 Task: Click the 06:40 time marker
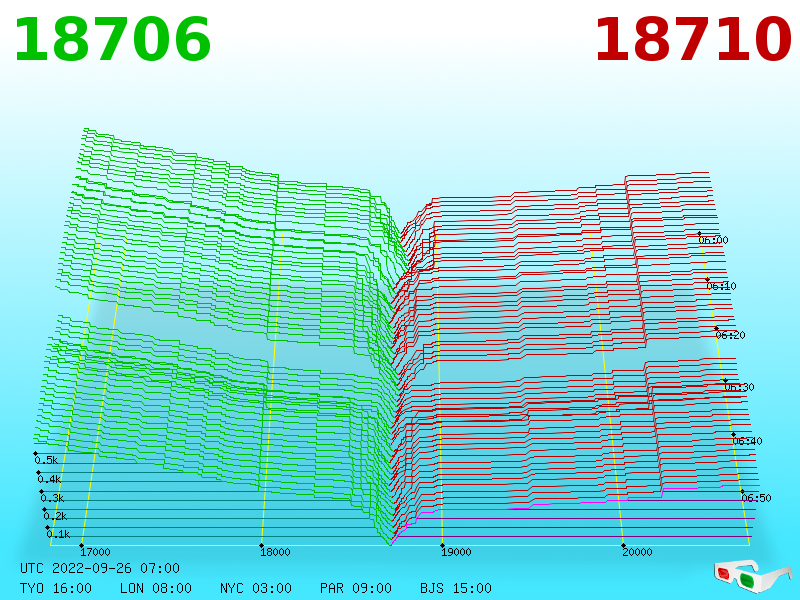pyautogui.click(x=747, y=441)
